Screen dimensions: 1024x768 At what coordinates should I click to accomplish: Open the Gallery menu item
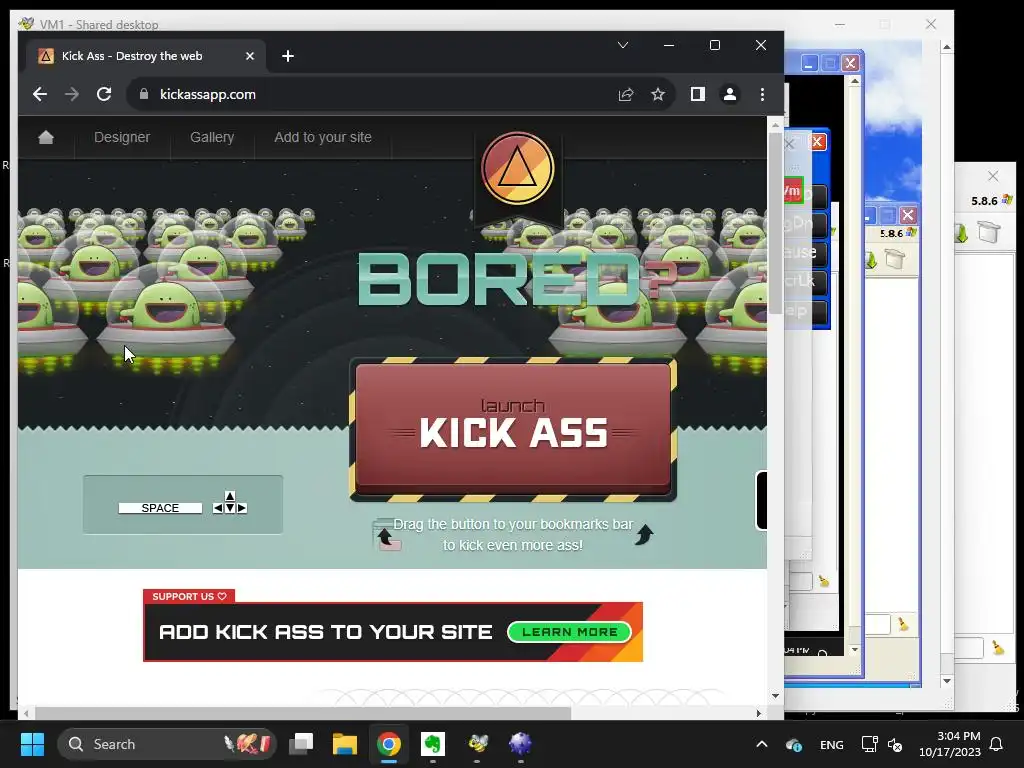(x=212, y=137)
